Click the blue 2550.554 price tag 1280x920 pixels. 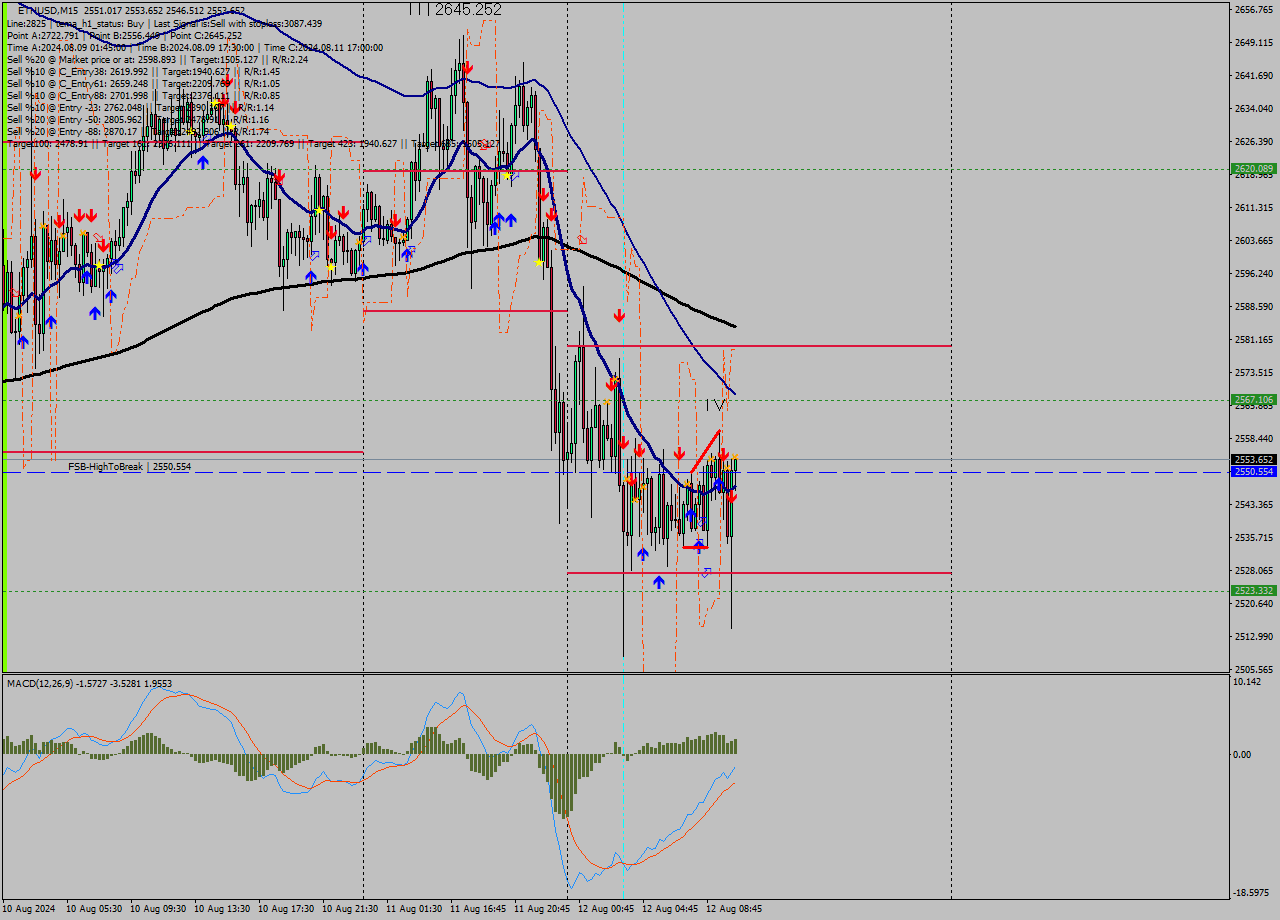point(1254,472)
